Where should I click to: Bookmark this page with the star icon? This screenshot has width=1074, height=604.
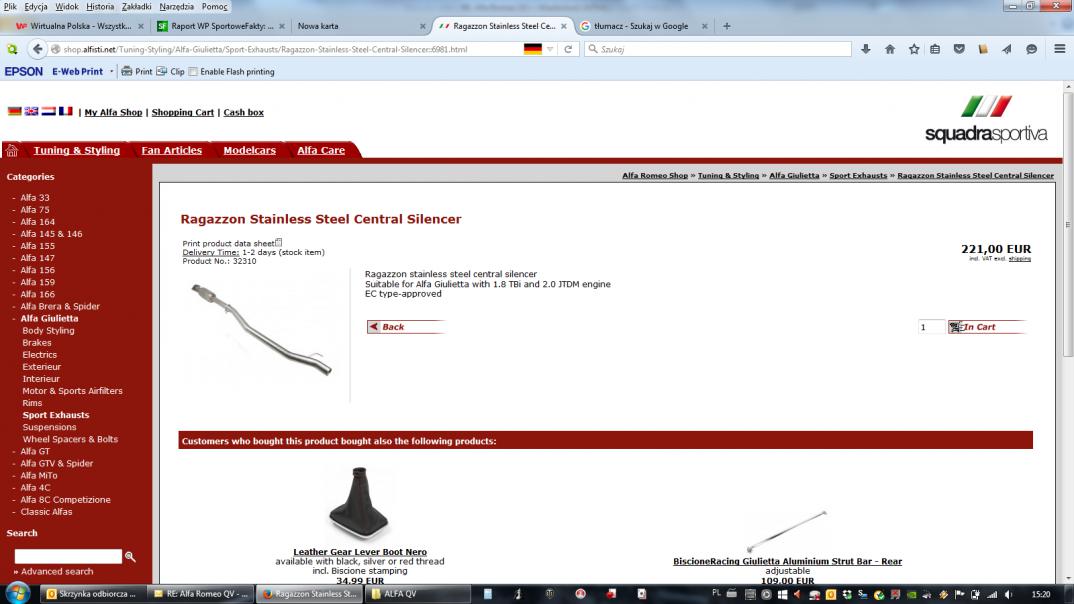pos(914,49)
